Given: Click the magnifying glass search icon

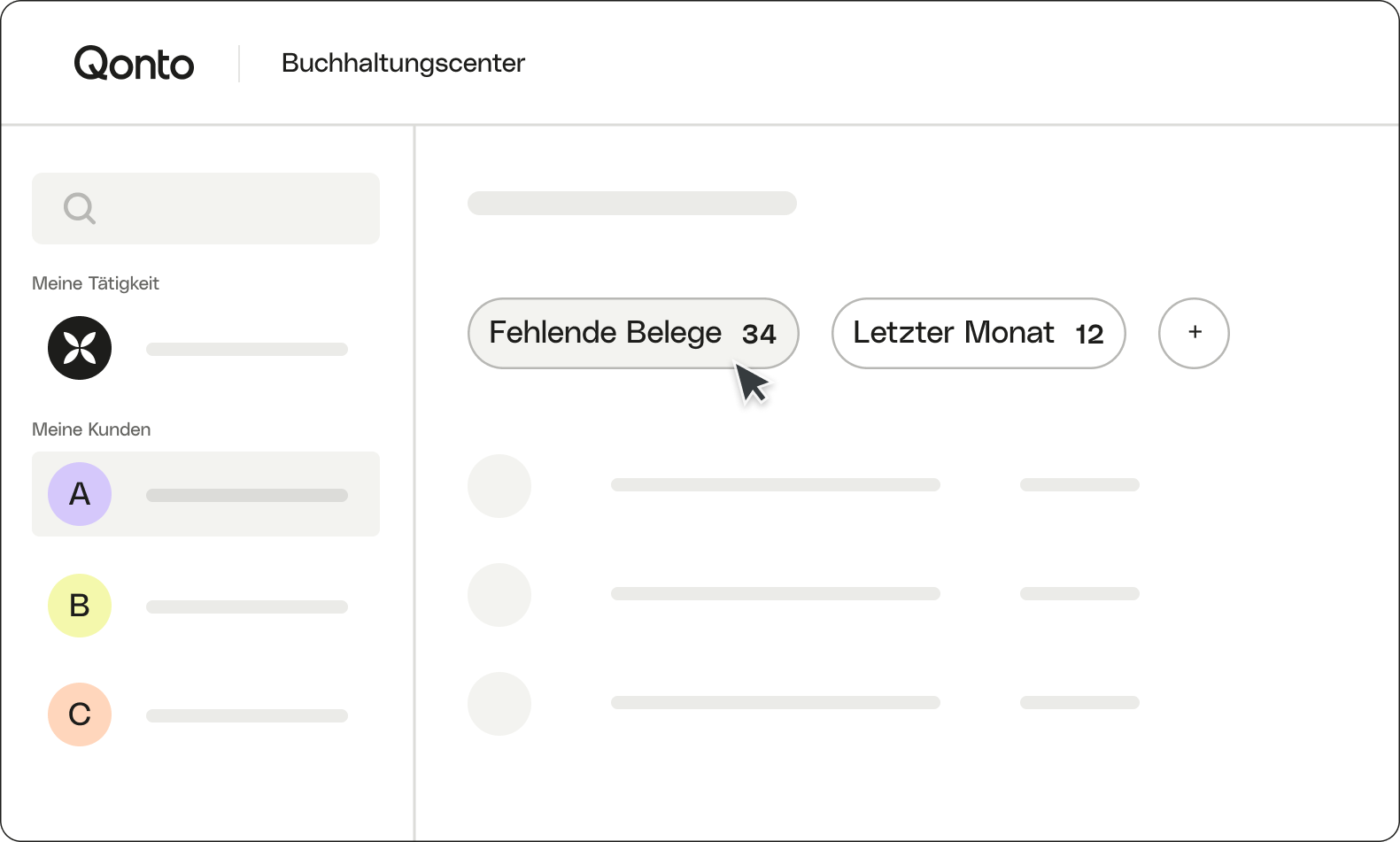Looking at the screenshot, I should 80,209.
